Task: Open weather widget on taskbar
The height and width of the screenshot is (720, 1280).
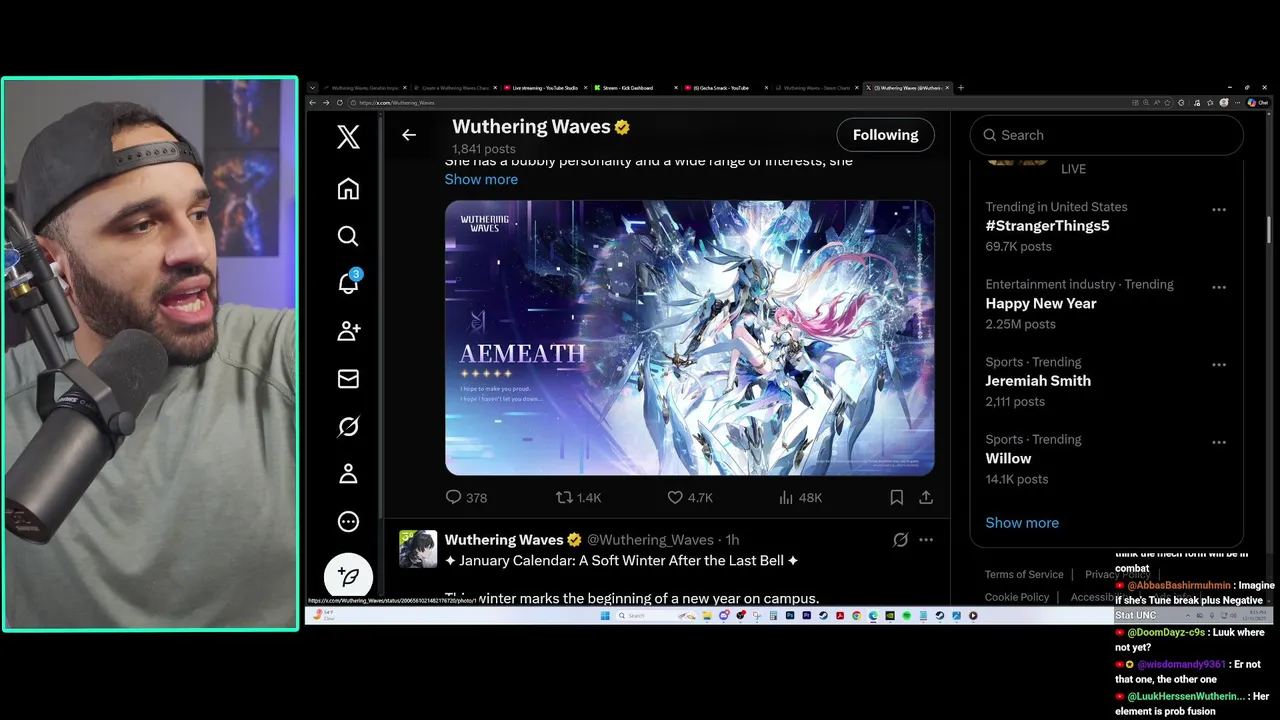Action: pyautogui.click(x=323, y=616)
